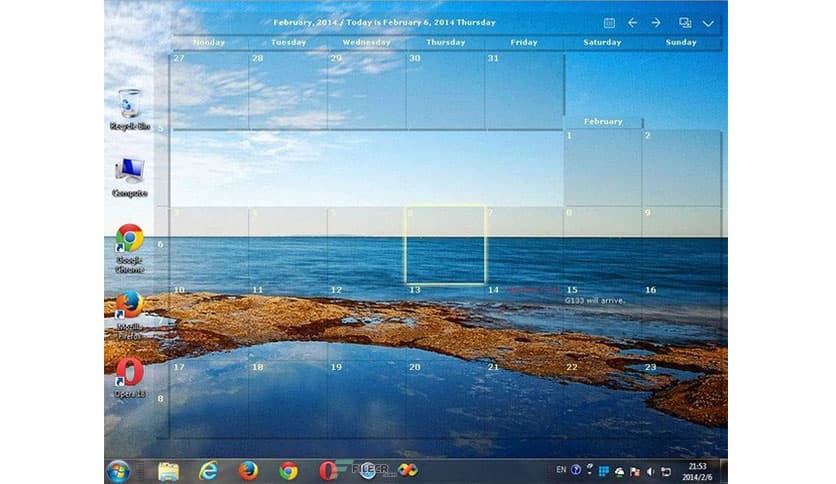The image size is (836, 484).
Task: Launch Opera from the taskbar
Action: coord(327,471)
